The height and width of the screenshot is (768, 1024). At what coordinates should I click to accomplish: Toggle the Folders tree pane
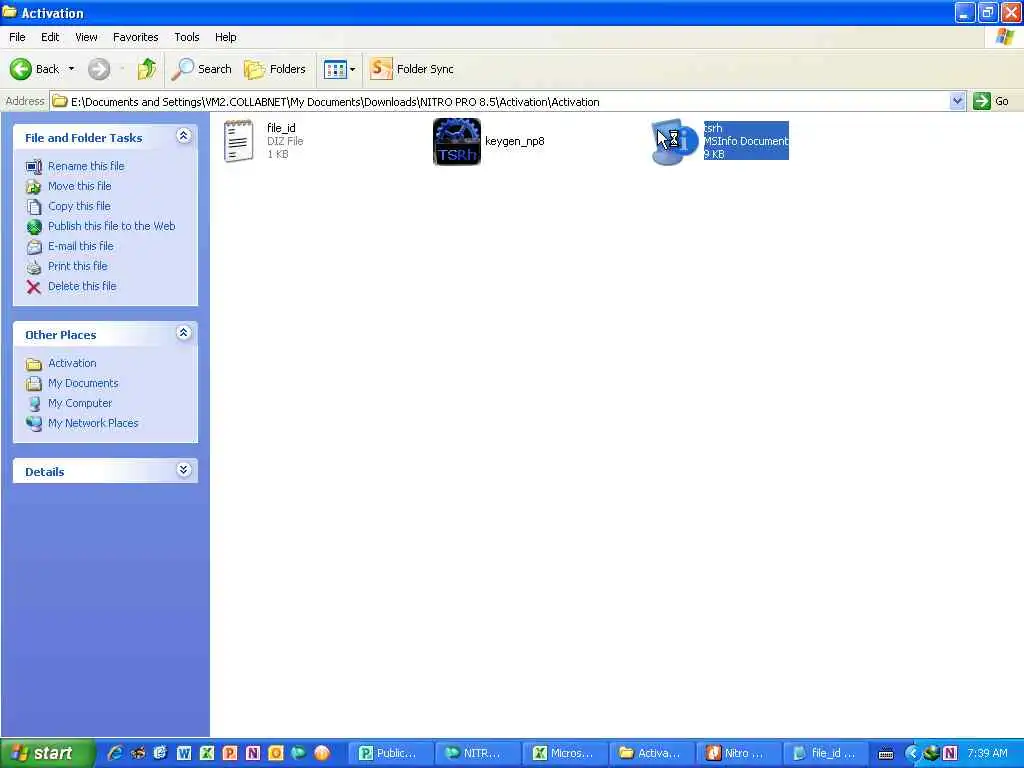[x=274, y=69]
